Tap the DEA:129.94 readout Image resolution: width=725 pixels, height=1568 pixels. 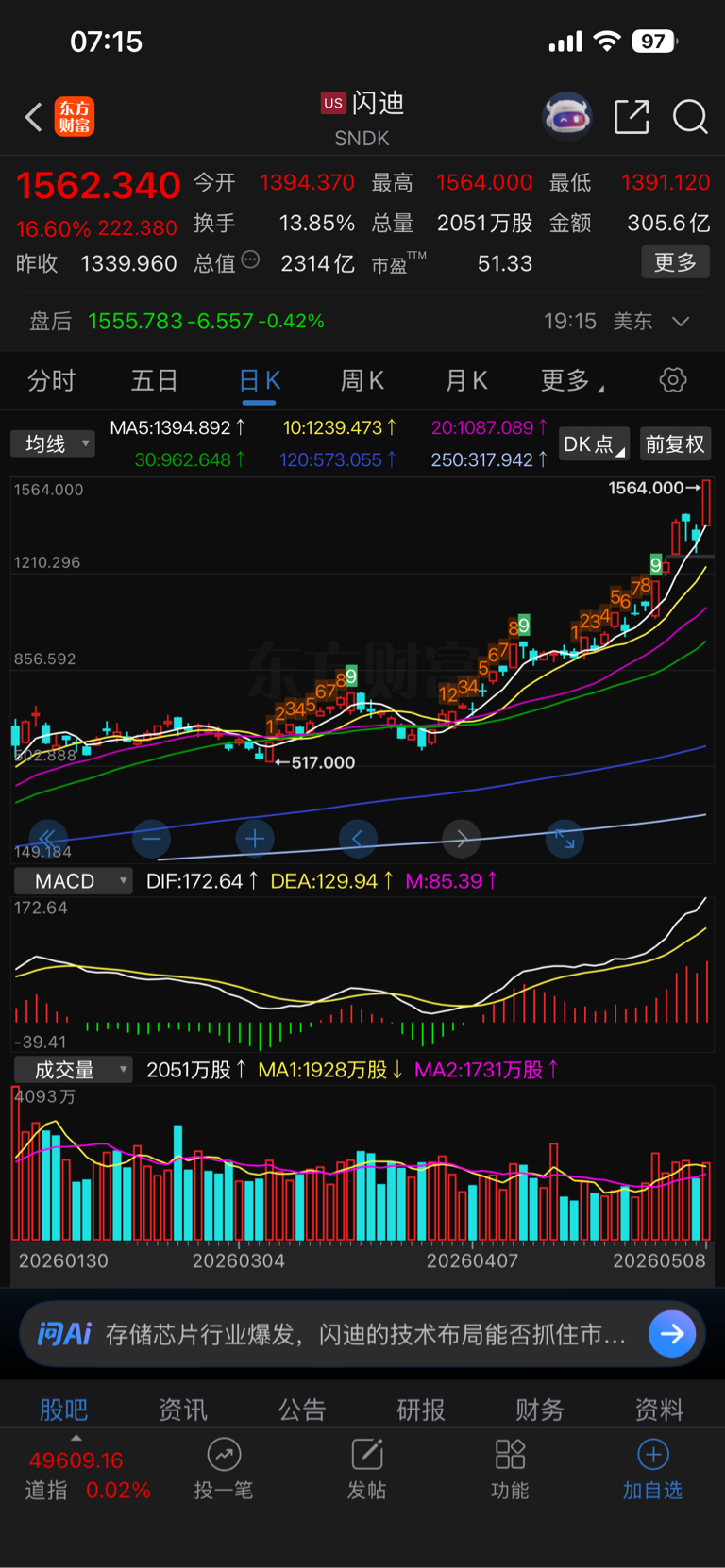click(x=331, y=881)
